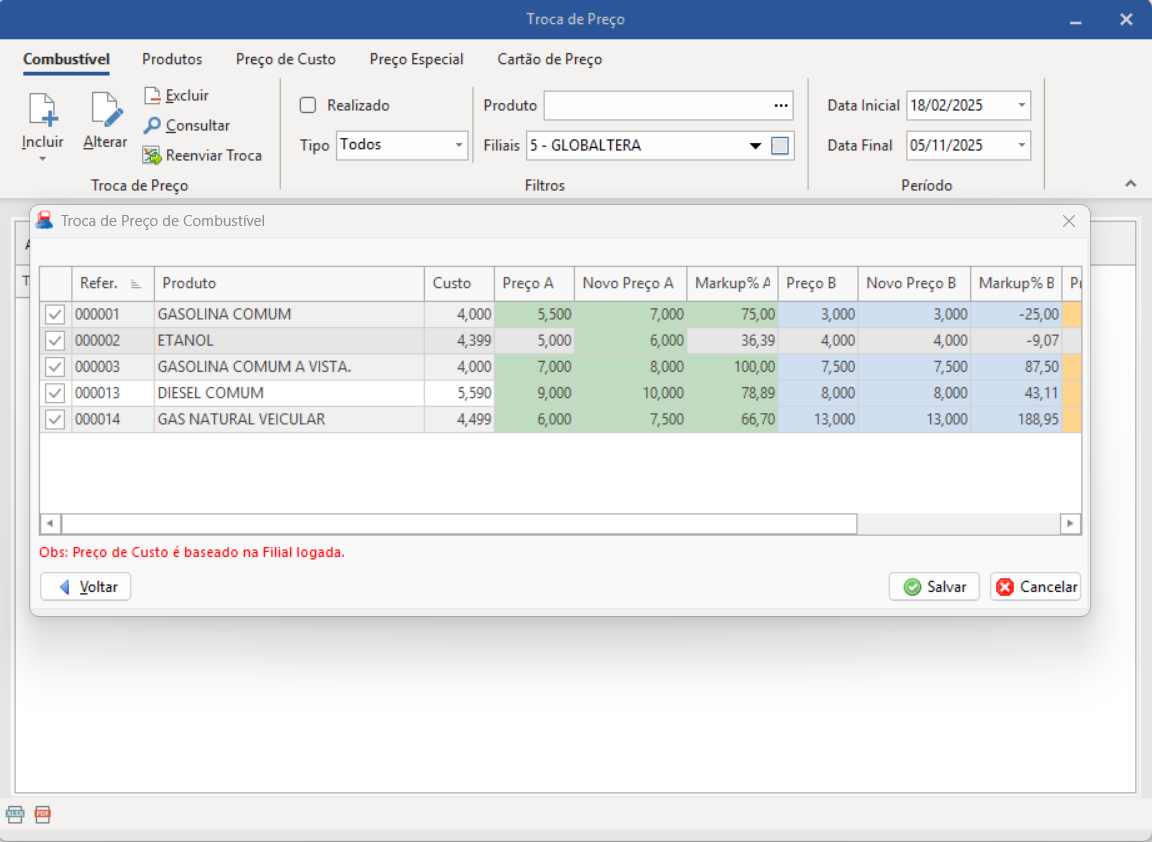Uncheck the DIESEL COMUM row checkbox
Viewport: 1152px width, 842px height.
pyautogui.click(x=55, y=393)
